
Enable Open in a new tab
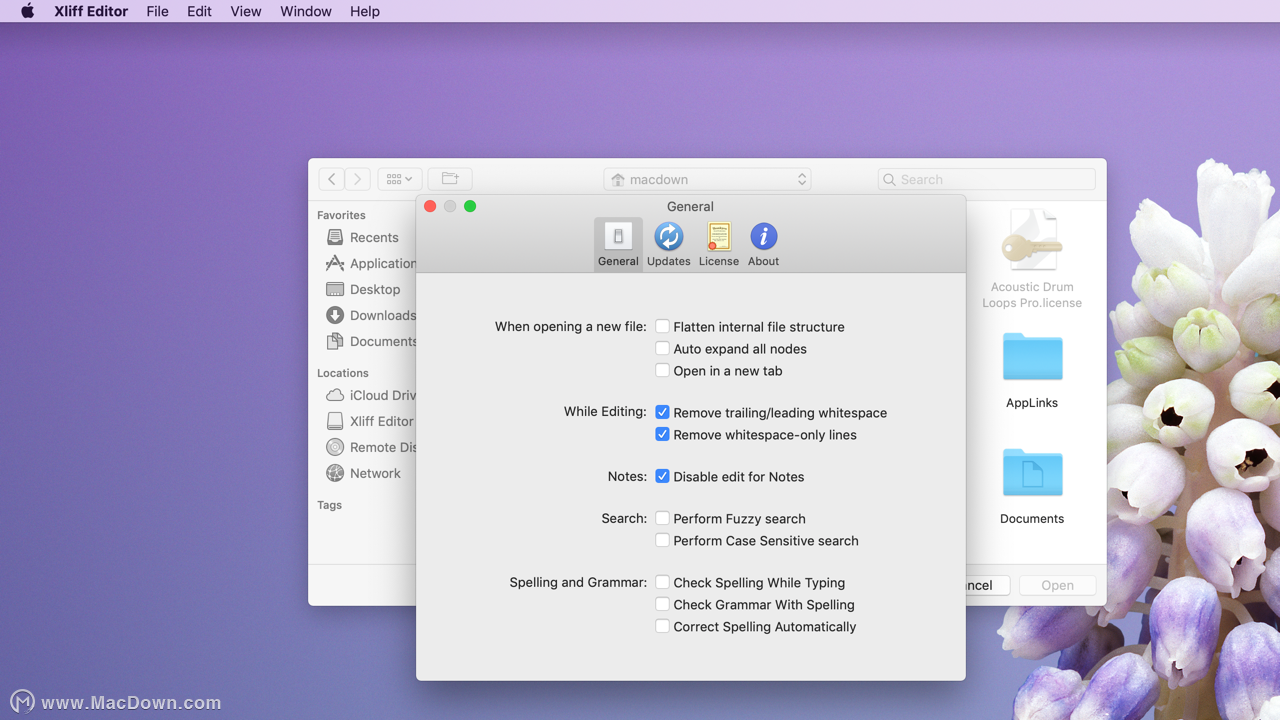point(662,370)
